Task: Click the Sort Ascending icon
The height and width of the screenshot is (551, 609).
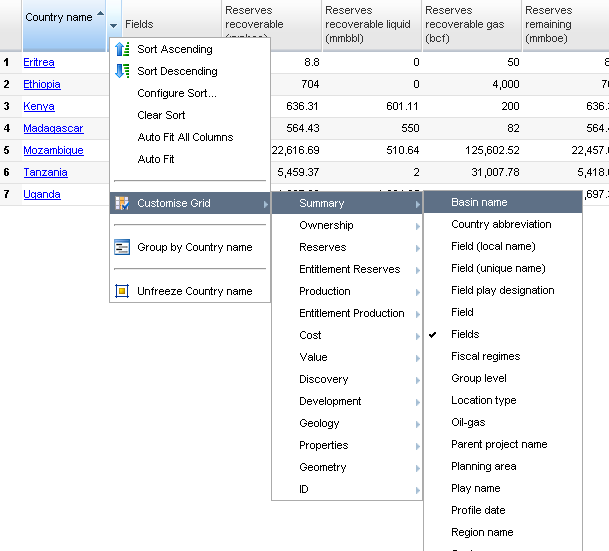Action: (x=122, y=49)
